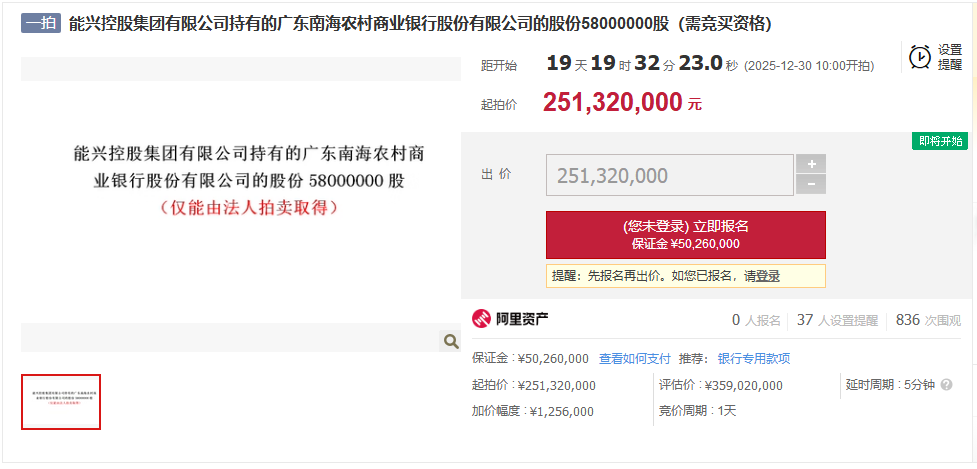Click the 加价幅度 ¥1,256,000 value
The width and height of the screenshot is (977, 469).
pyautogui.click(x=533, y=411)
